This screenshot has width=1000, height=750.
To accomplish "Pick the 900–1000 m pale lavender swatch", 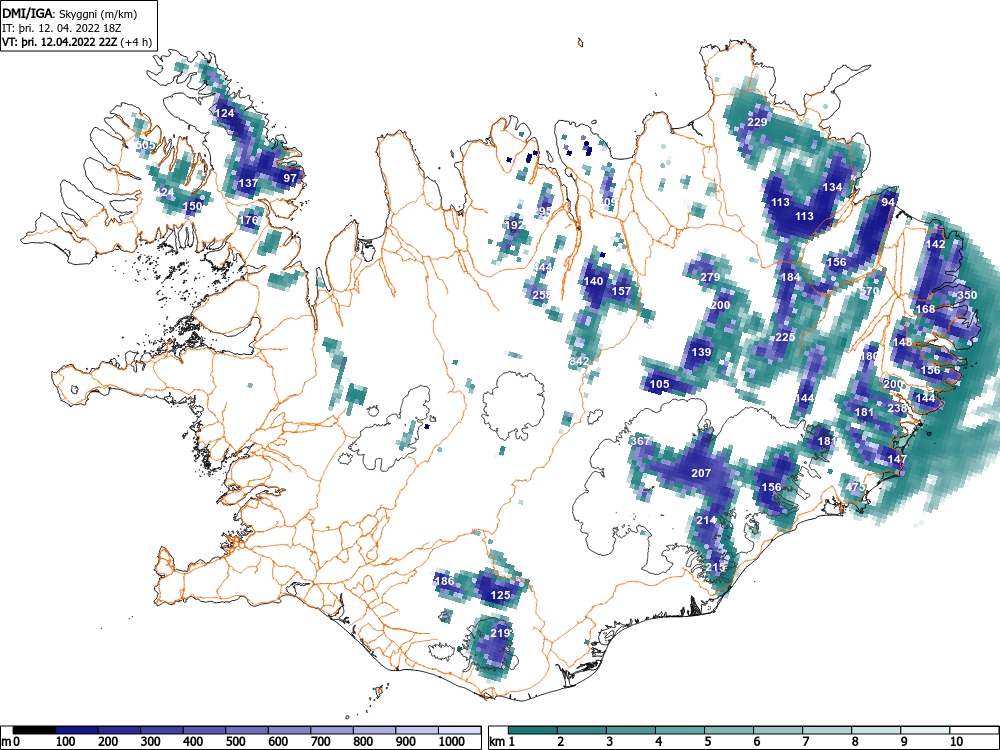I will [418, 730].
